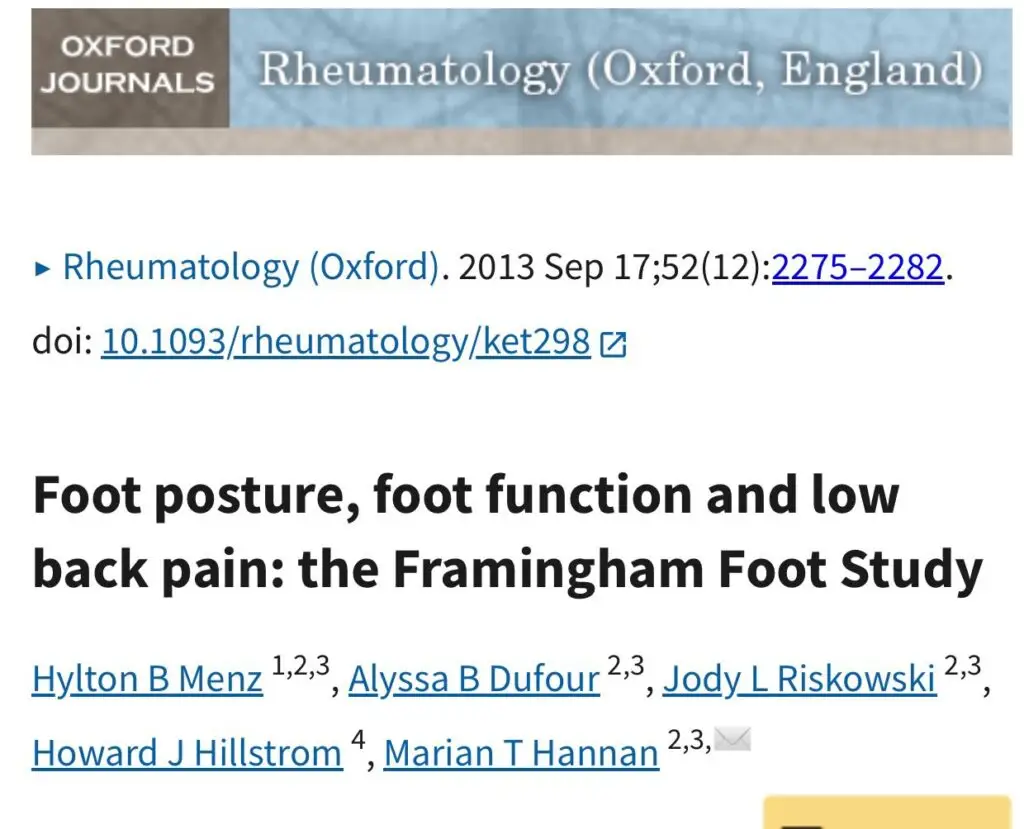The width and height of the screenshot is (1024, 829).
Task: Open page range 2275–2282 link
Action: (858, 268)
